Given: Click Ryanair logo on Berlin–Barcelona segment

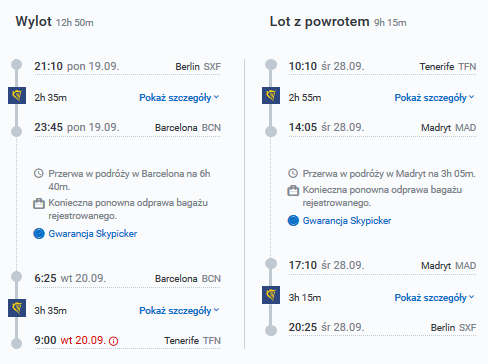Looking at the screenshot, I should [x=17, y=95].
